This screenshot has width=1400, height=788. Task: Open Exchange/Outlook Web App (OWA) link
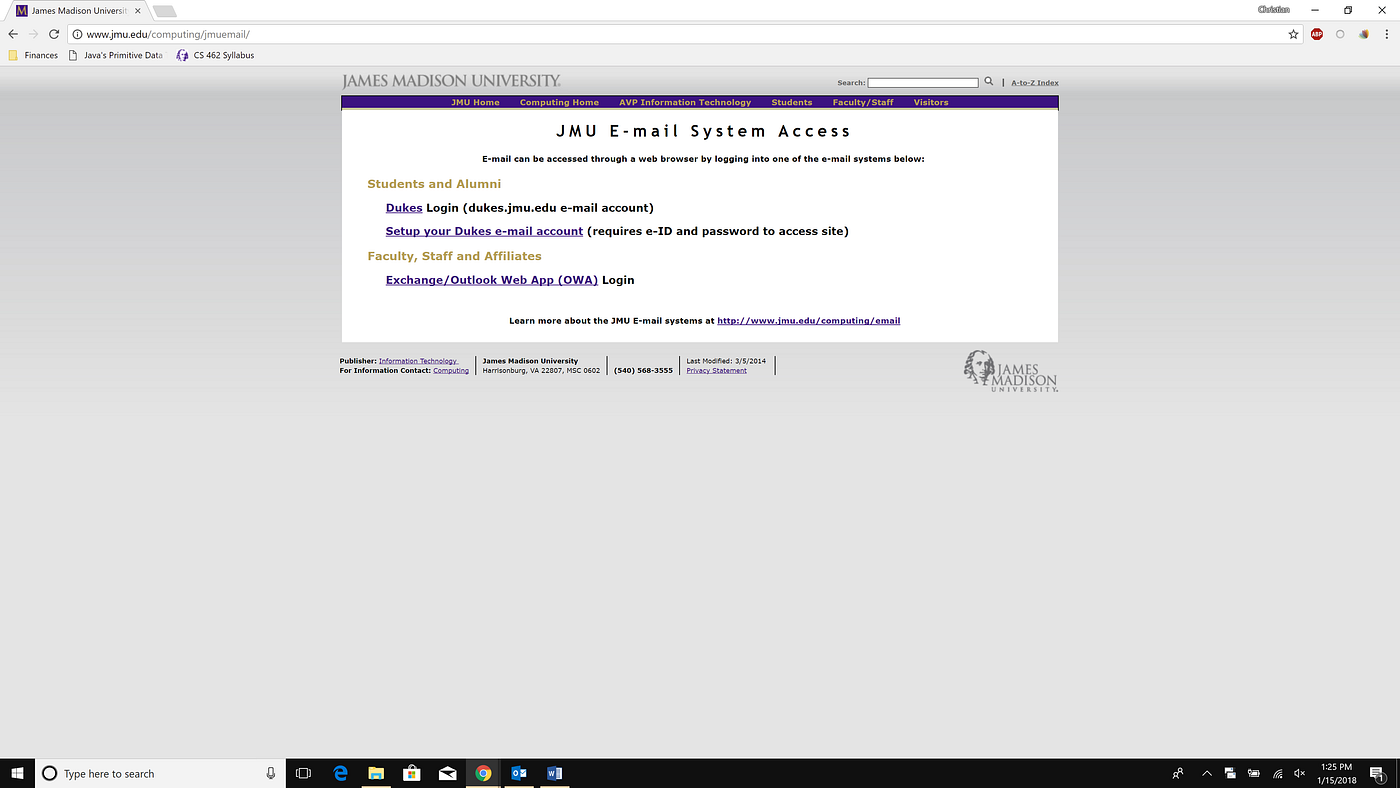tap(492, 280)
